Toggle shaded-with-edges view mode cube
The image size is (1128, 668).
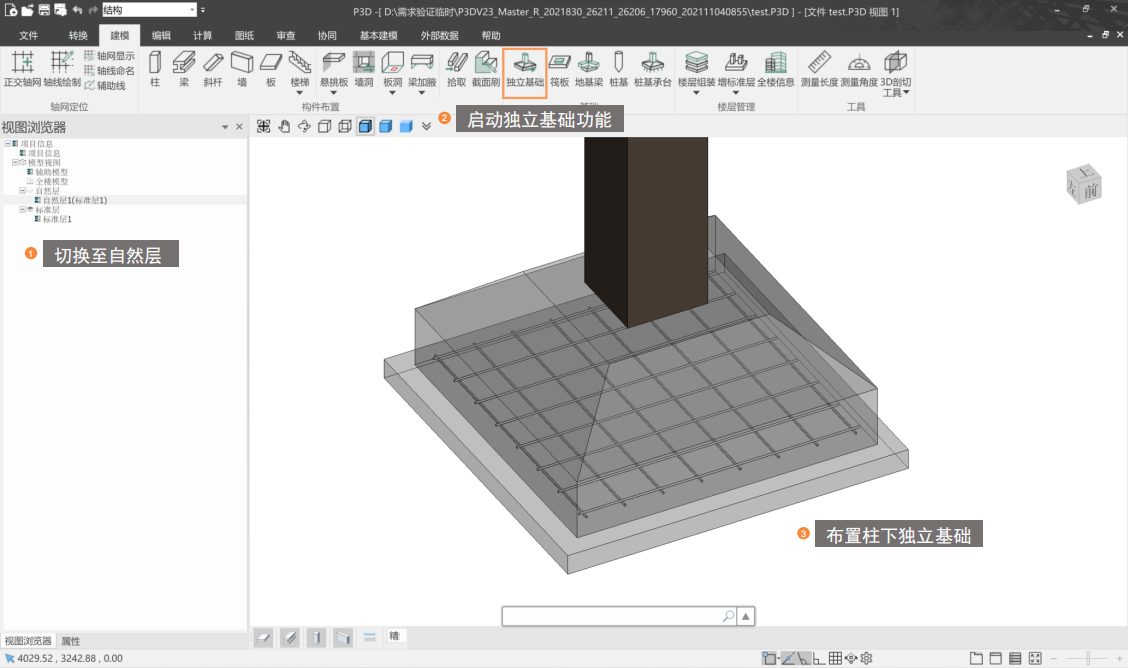(x=365, y=126)
